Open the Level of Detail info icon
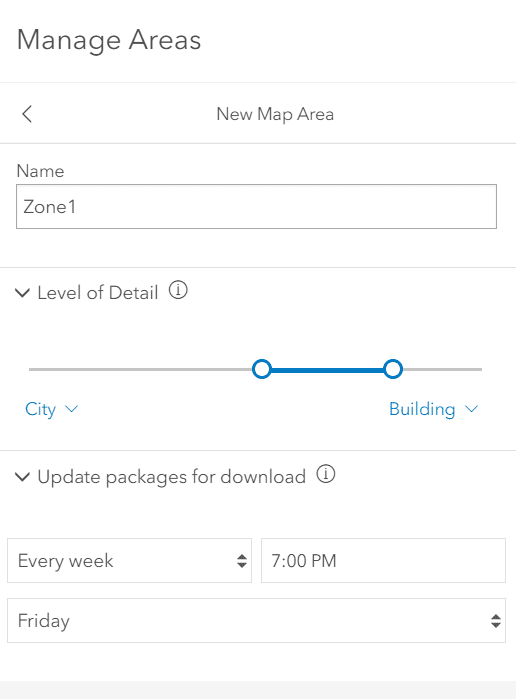The height and width of the screenshot is (699, 516). pyautogui.click(x=178, y=290)
